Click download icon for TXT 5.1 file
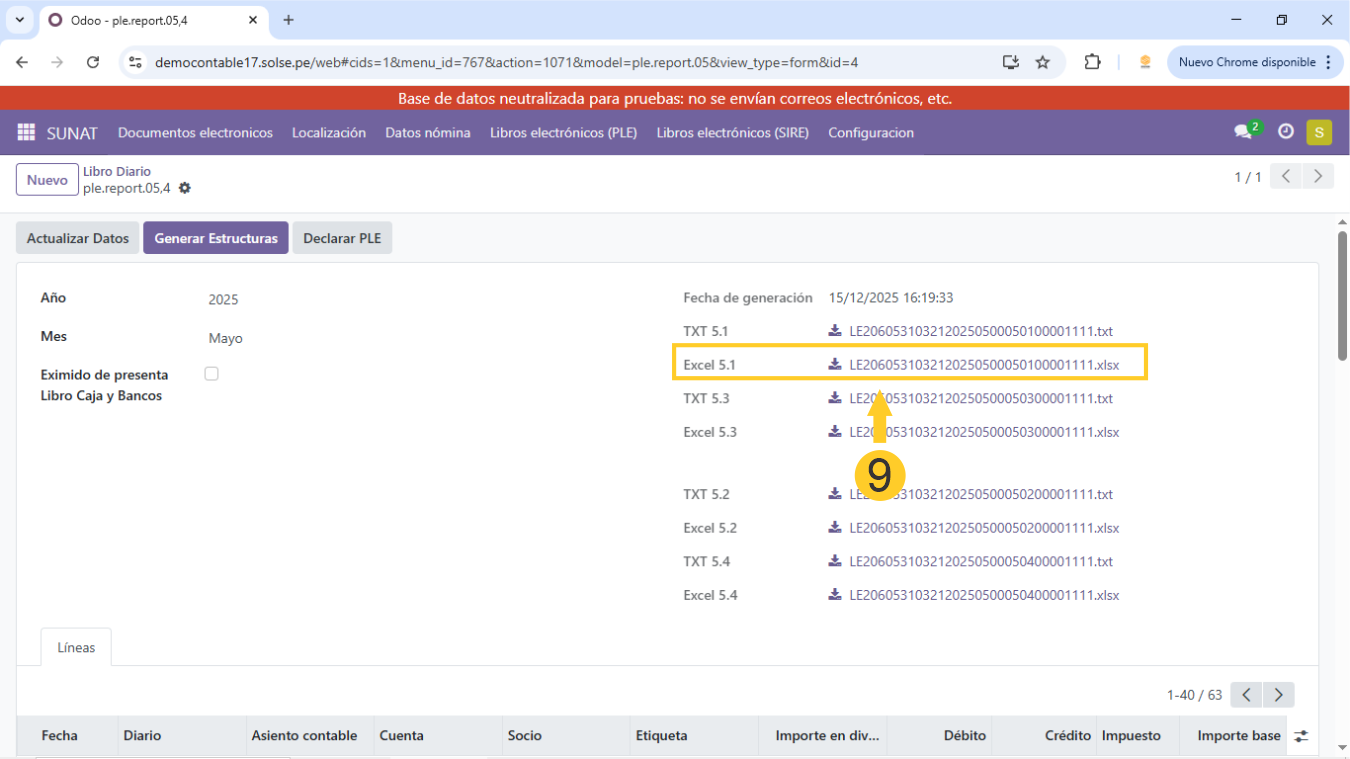 835,331
